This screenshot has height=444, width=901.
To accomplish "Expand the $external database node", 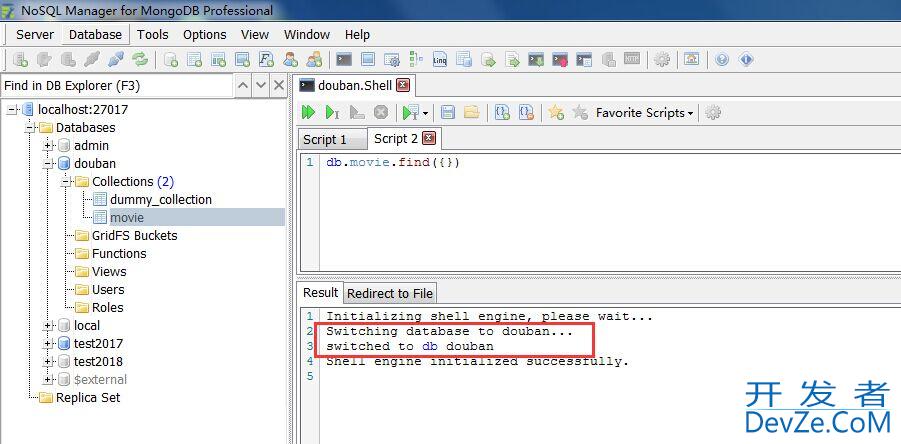I will click(x=49, y=380).
